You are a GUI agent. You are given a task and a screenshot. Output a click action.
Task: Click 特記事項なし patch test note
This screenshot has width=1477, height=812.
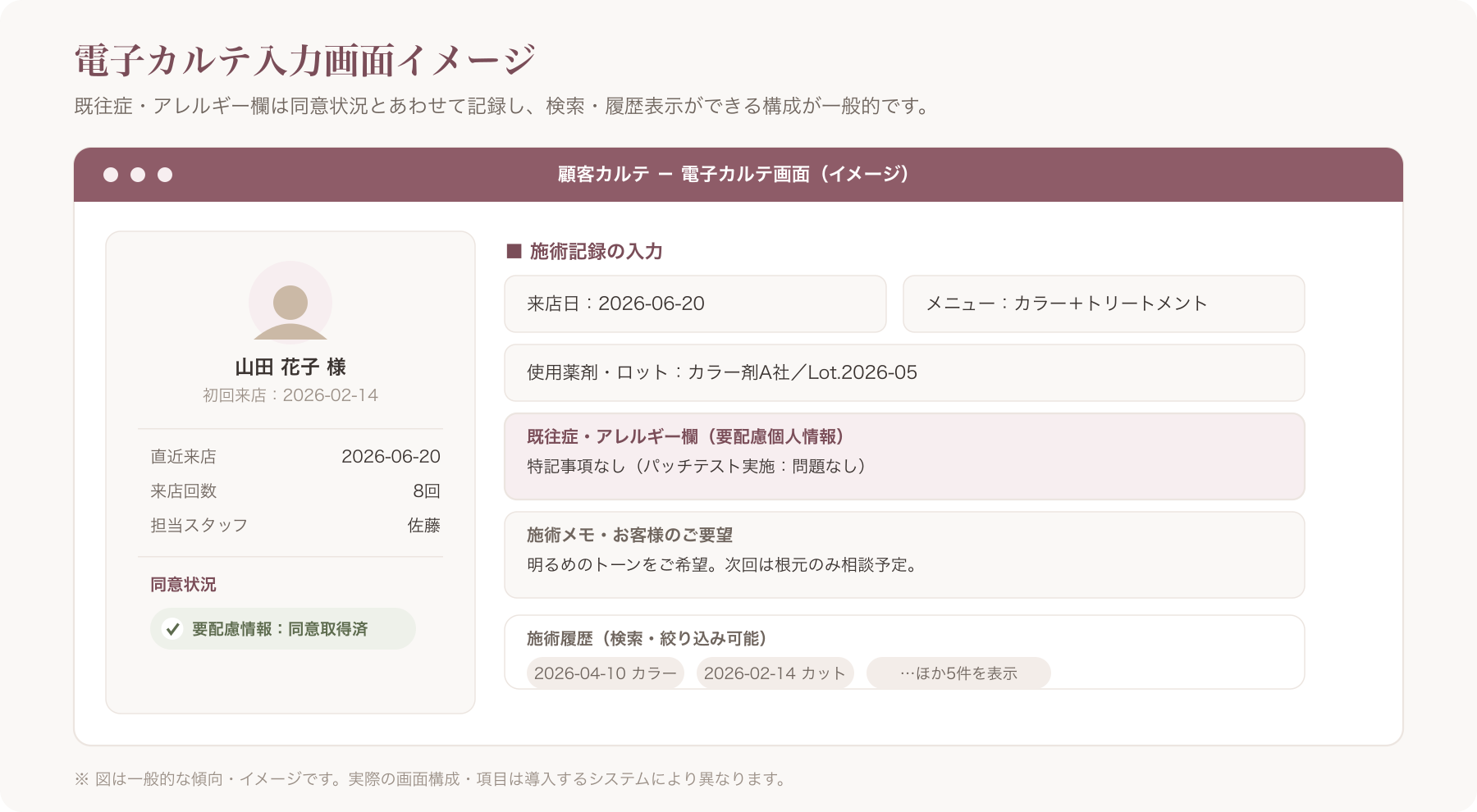(x=696, y=466)
